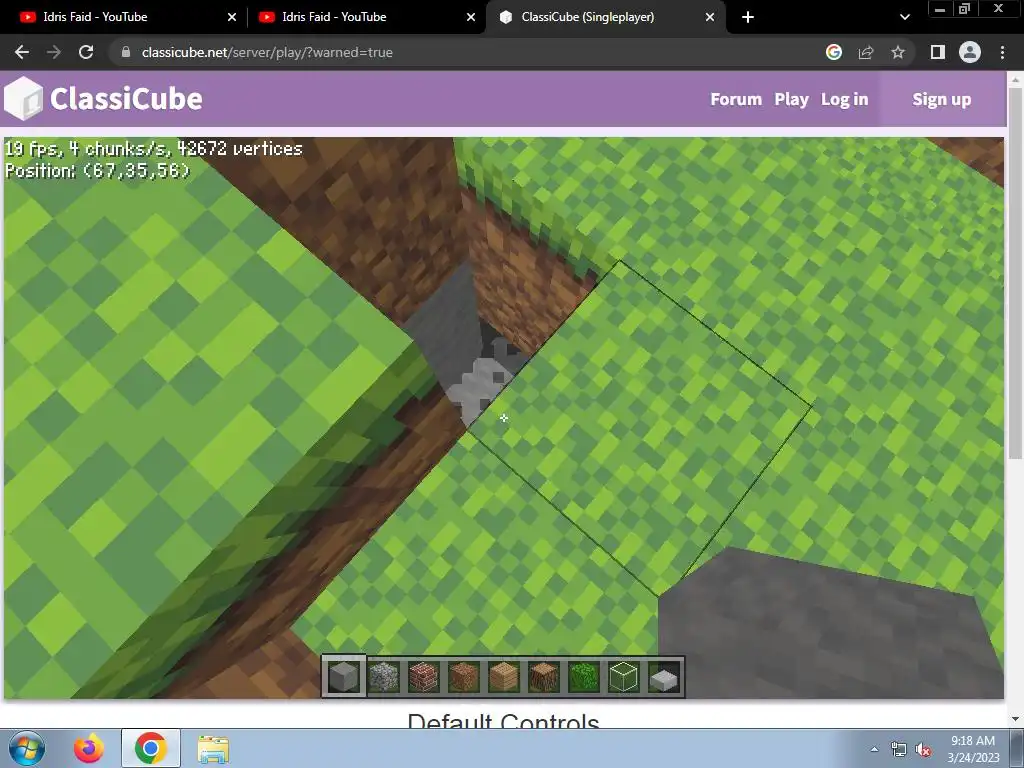Click the Sign up button

[942, 99]
